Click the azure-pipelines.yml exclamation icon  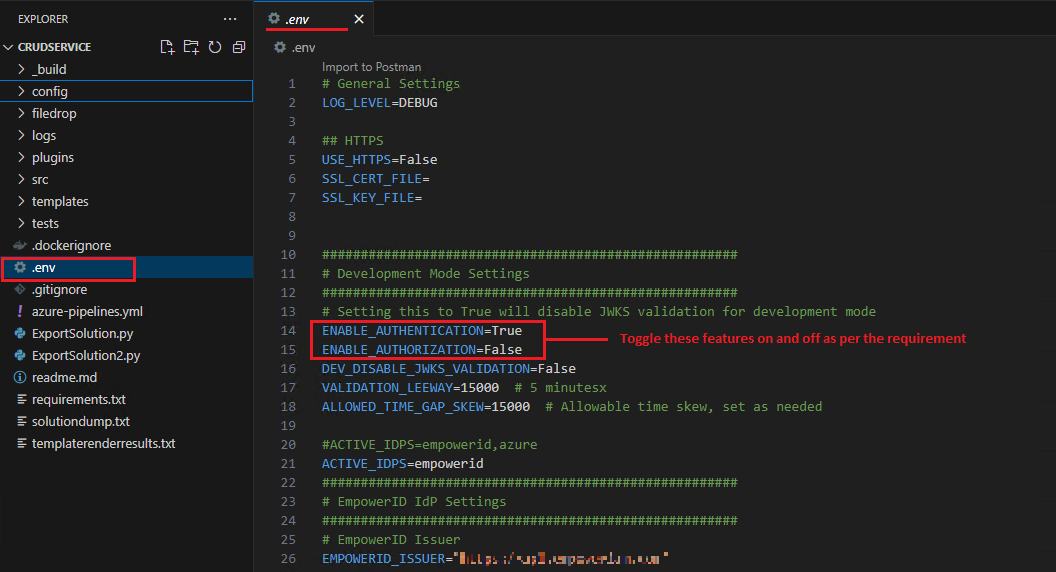20,311
